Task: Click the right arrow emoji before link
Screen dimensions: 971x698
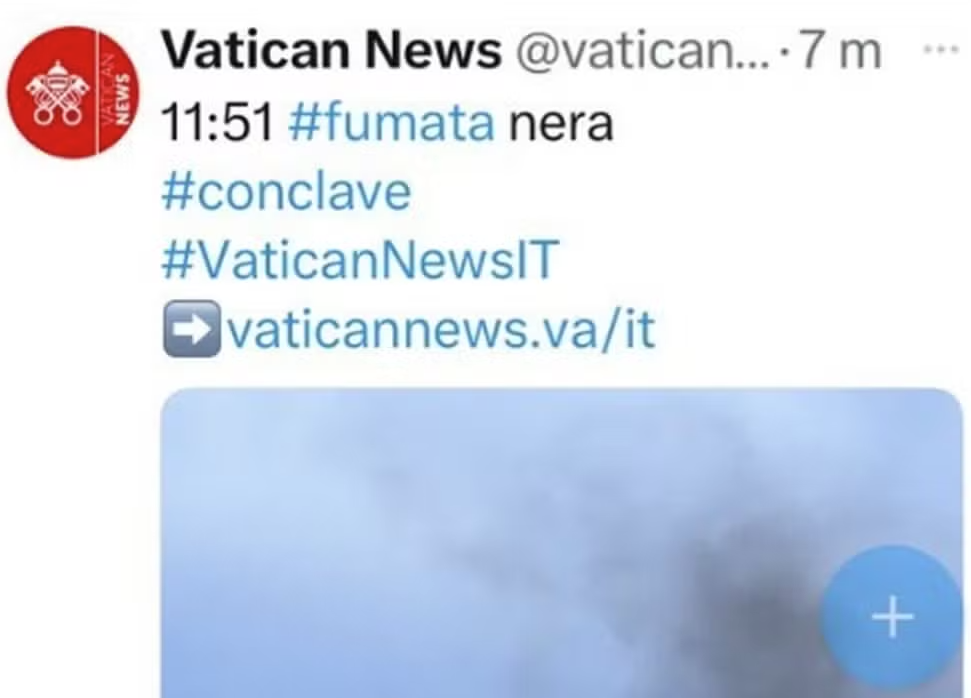Action: coord(191,329)
